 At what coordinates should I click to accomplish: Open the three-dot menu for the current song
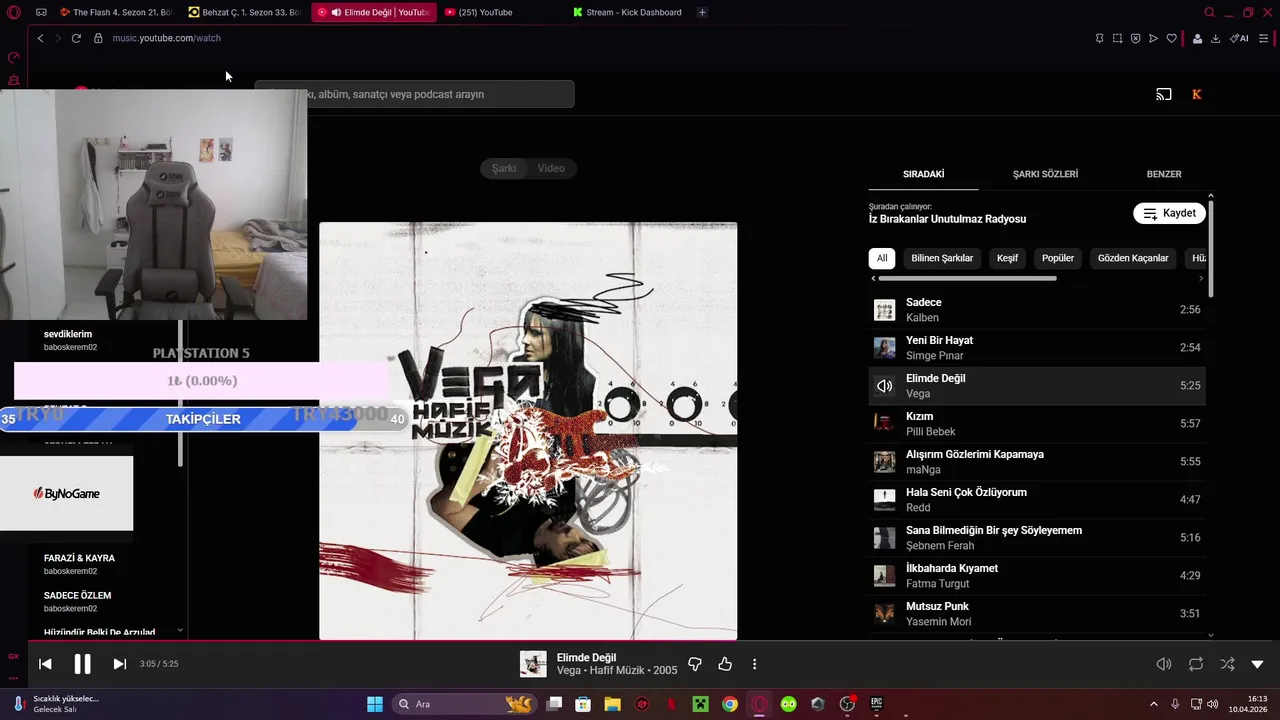[754, 664]
